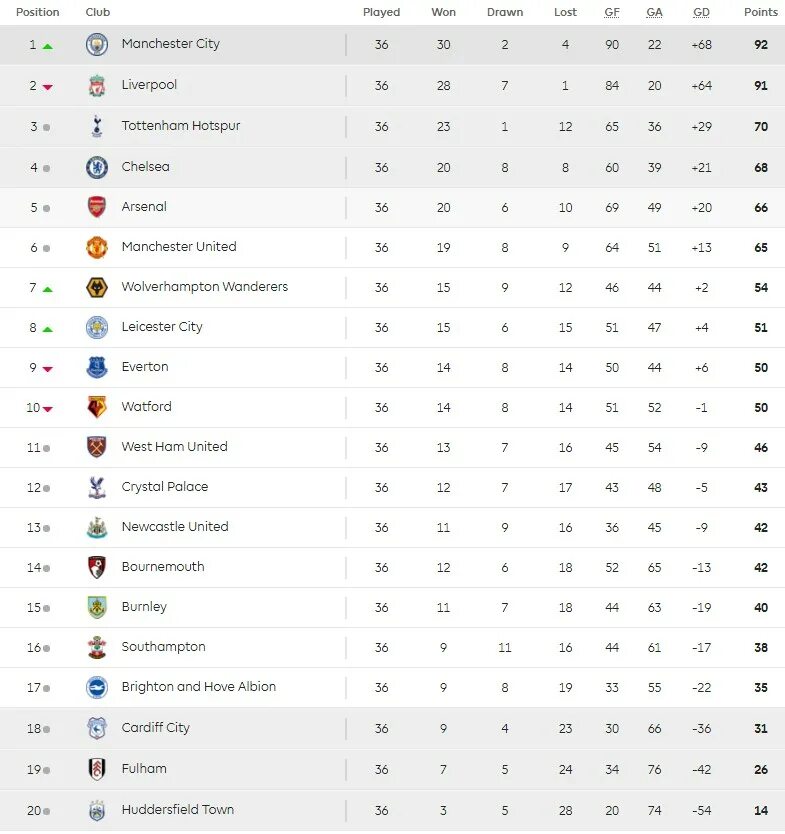The width and height of the screenshot is (785, 834).
Task: Expand the Crystal Palace table row
Action: [392, 488]
